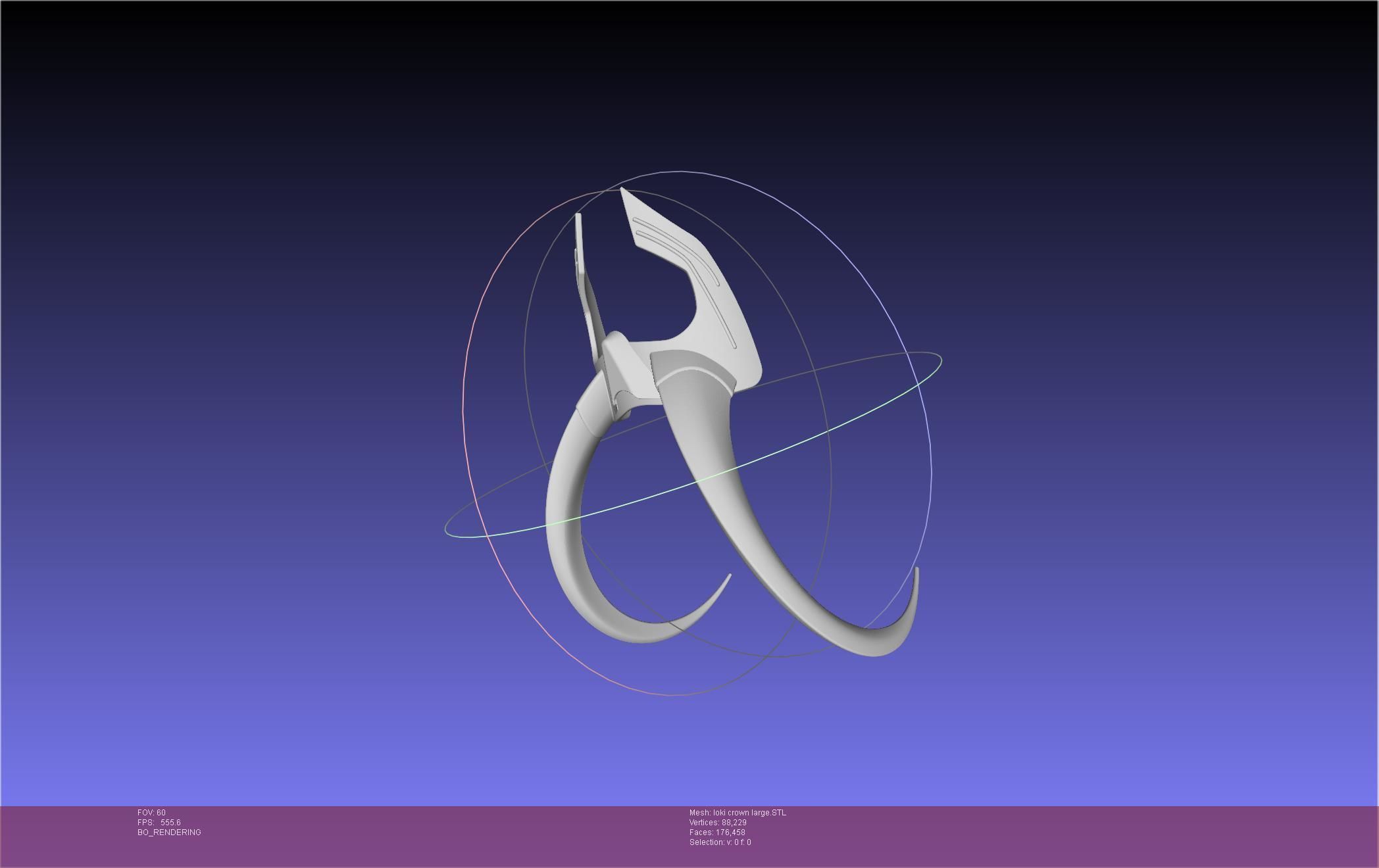Click the FOV: 60 readout
The height and width of the screenshot is (868, 1379).
(x=151, y=813)
